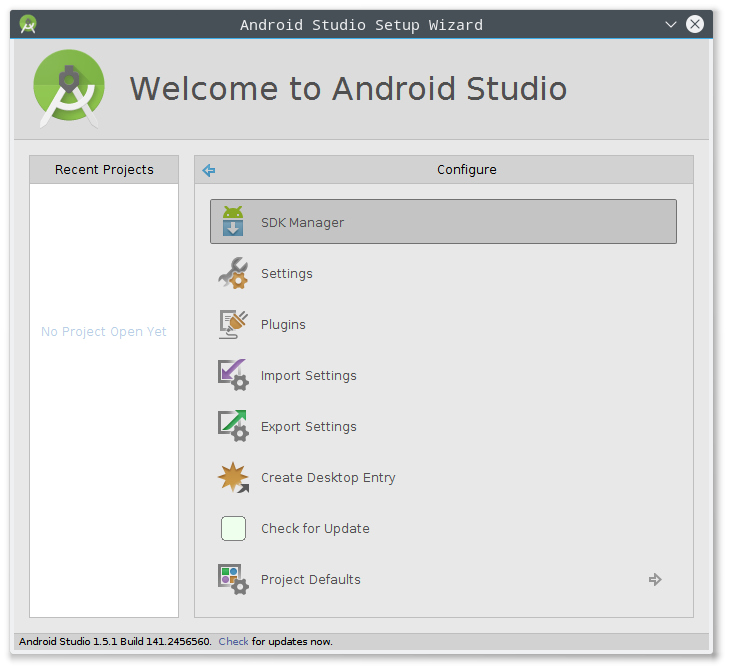Click the build version text in status bar

coord(115,642)
